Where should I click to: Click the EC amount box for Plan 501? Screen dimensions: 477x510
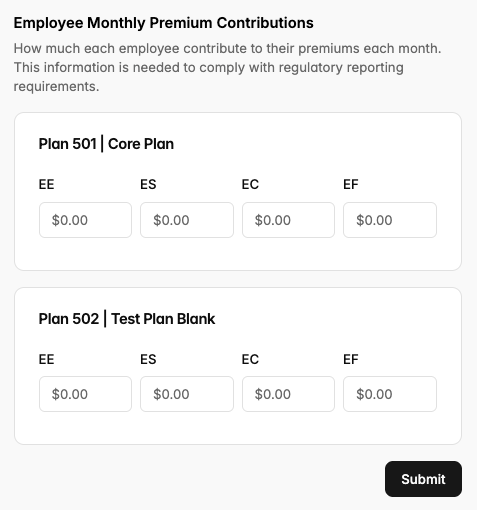(288, 220)
